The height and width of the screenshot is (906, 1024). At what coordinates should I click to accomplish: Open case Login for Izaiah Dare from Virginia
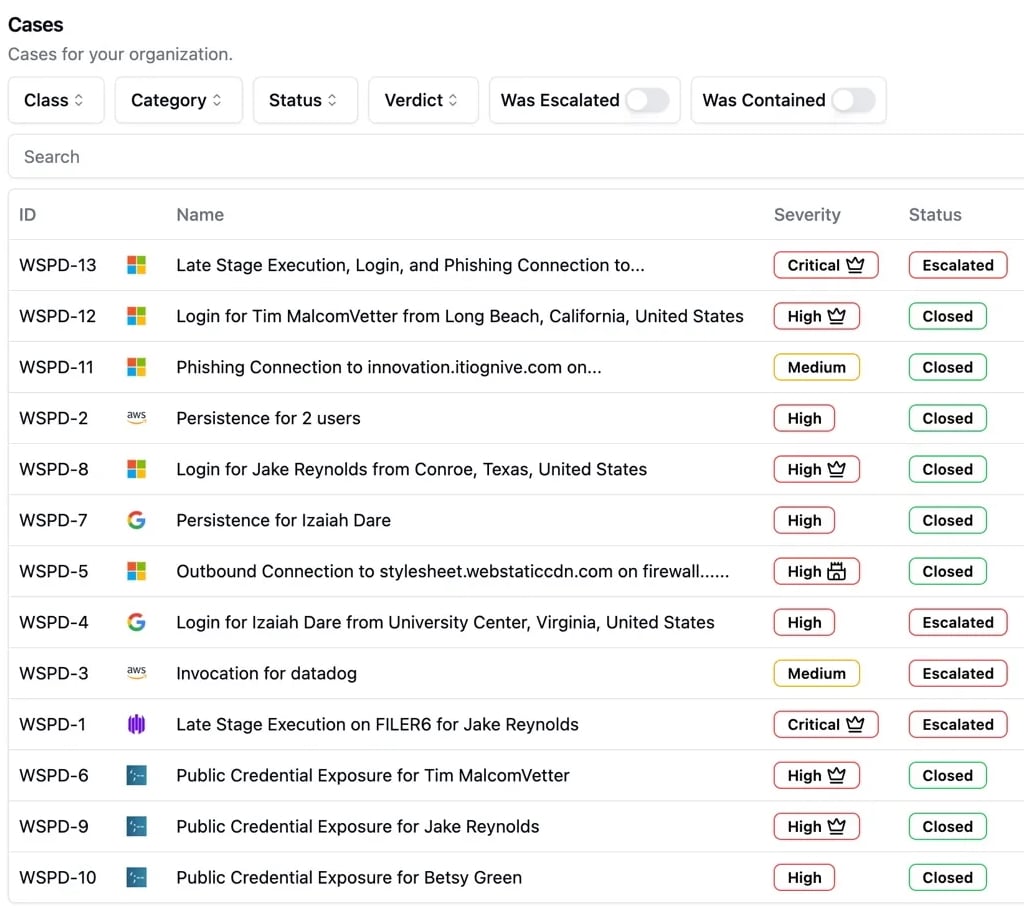tap(445, 623)
